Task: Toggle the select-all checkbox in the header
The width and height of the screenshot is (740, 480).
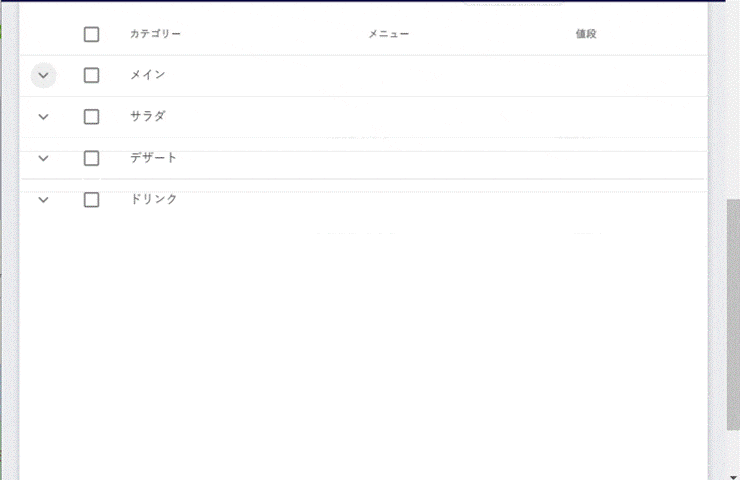Action: tap(92, 34)
